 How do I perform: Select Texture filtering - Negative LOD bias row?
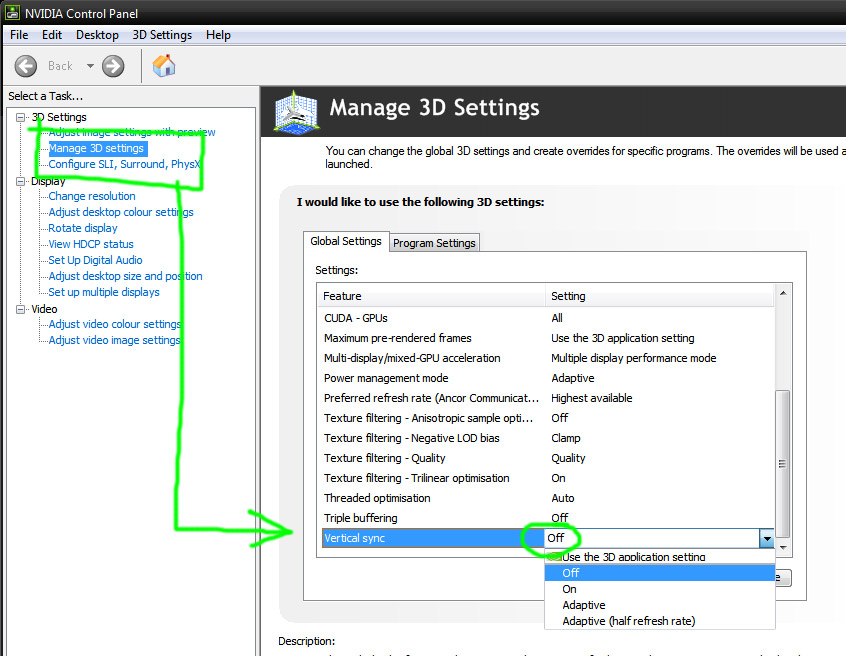(546, 438)
